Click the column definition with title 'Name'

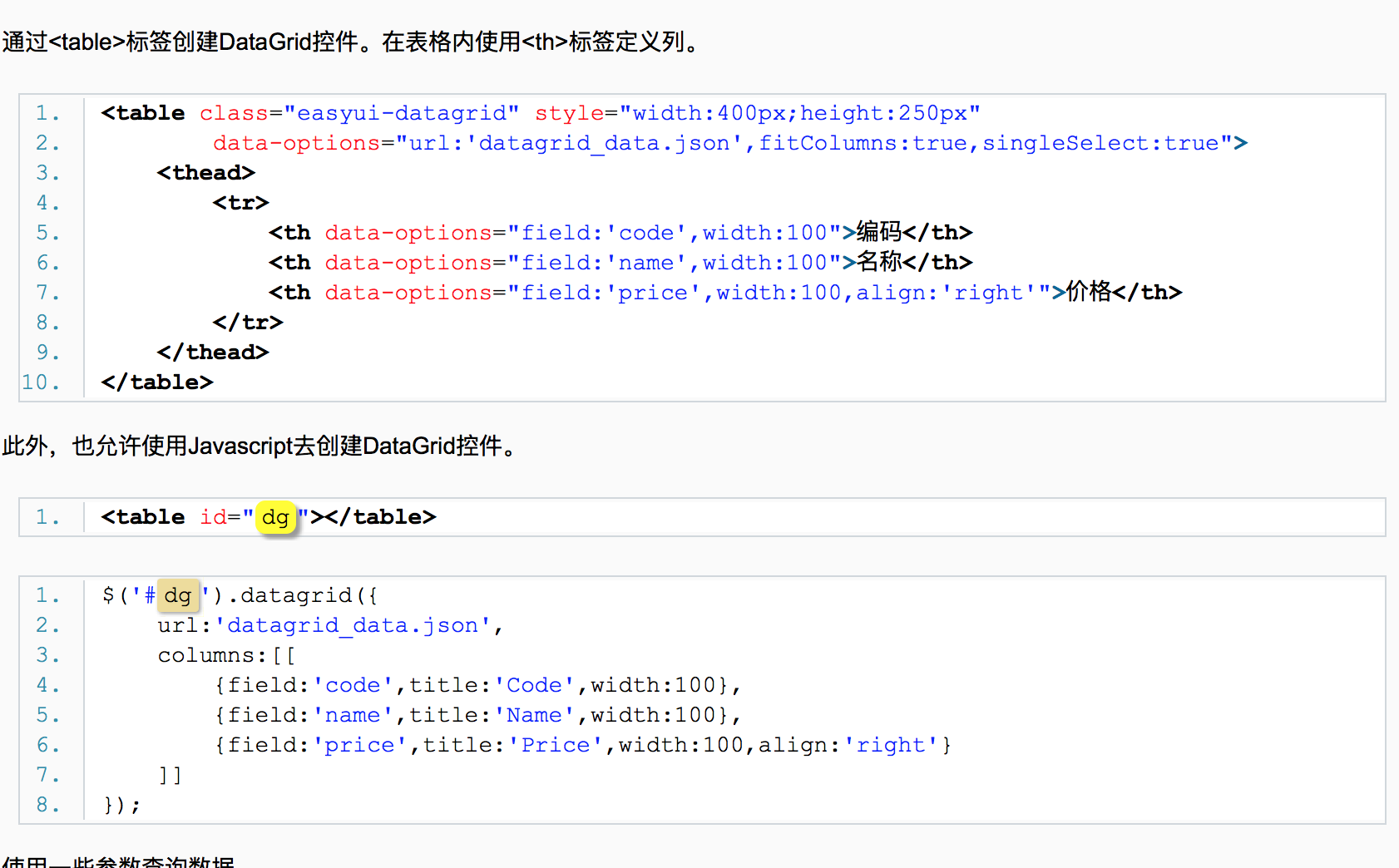(477, 715)
